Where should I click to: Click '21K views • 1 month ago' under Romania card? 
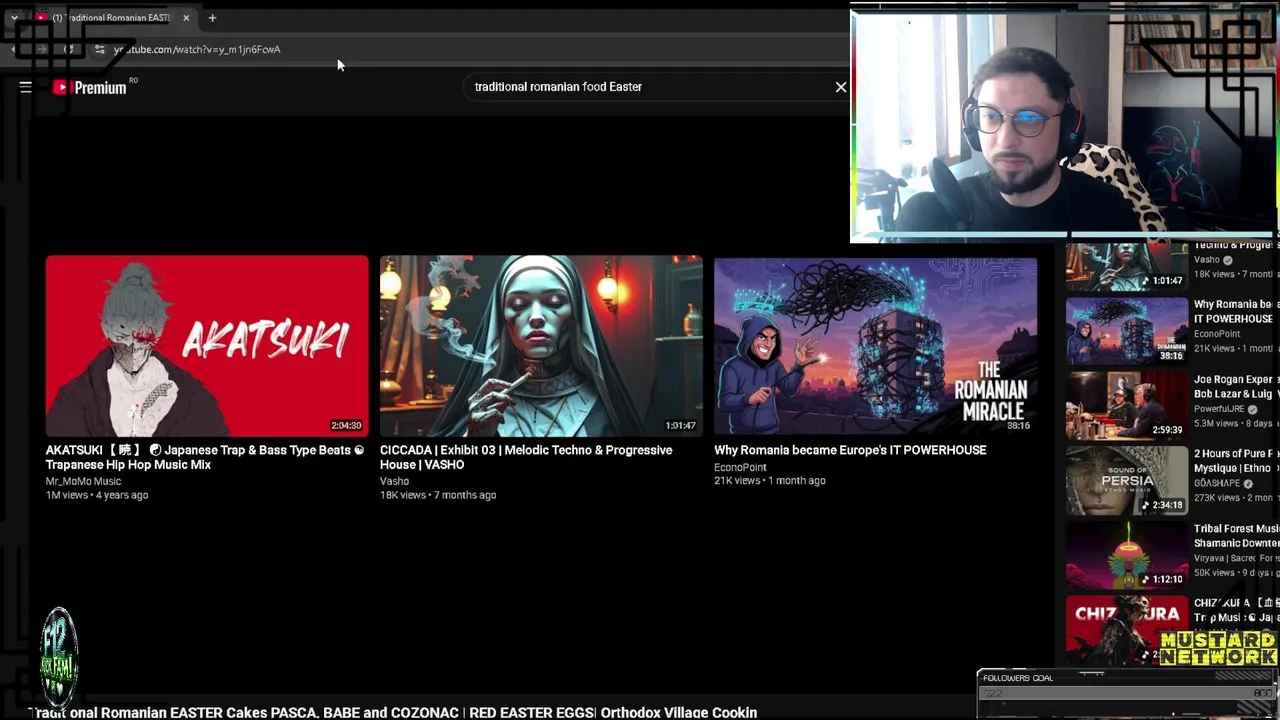[770, 481]
